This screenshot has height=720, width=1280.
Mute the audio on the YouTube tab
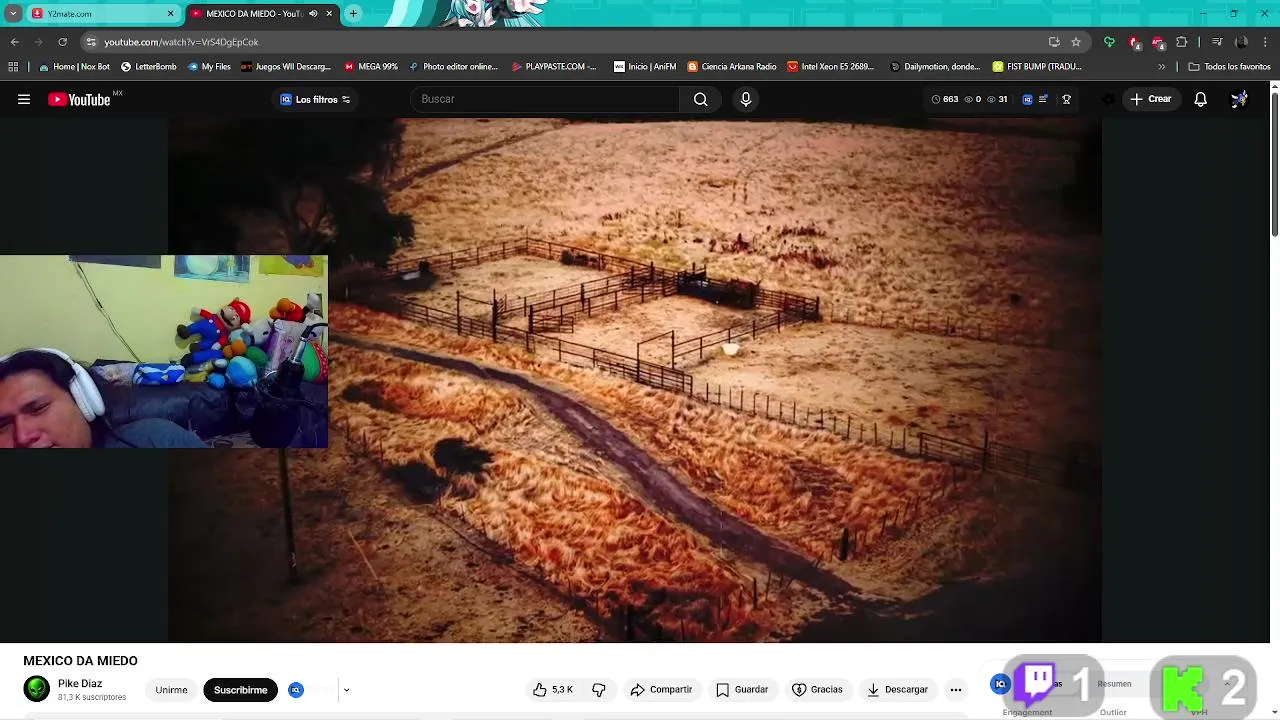[x=313, y=14]
